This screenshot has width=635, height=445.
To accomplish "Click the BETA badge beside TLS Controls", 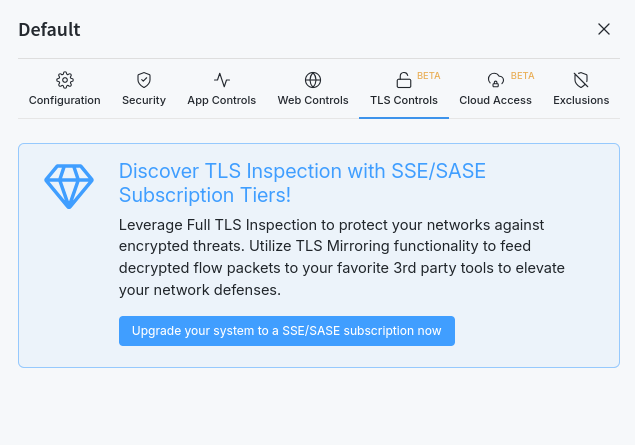I will pyautogui.click(x=428, y=75).
